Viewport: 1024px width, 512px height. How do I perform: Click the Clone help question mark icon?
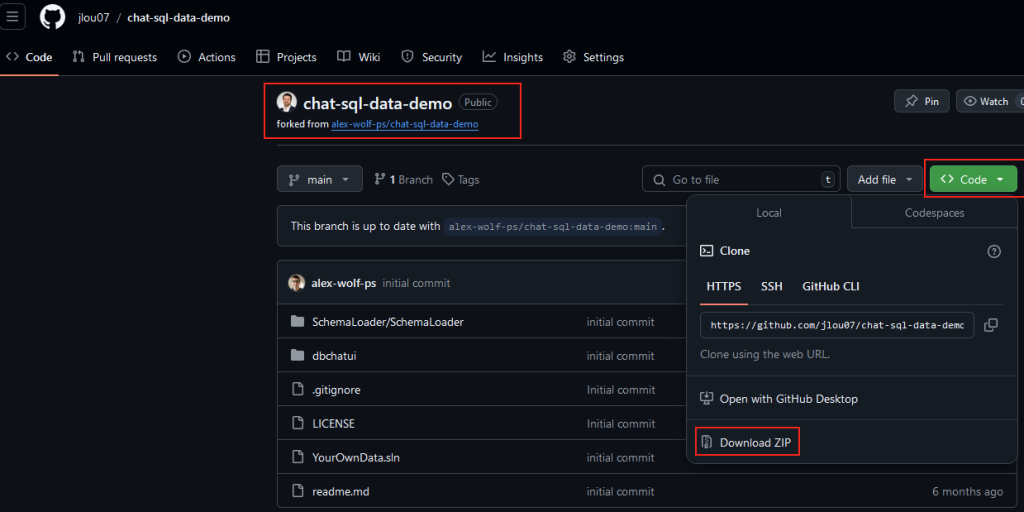click(994, 251)
